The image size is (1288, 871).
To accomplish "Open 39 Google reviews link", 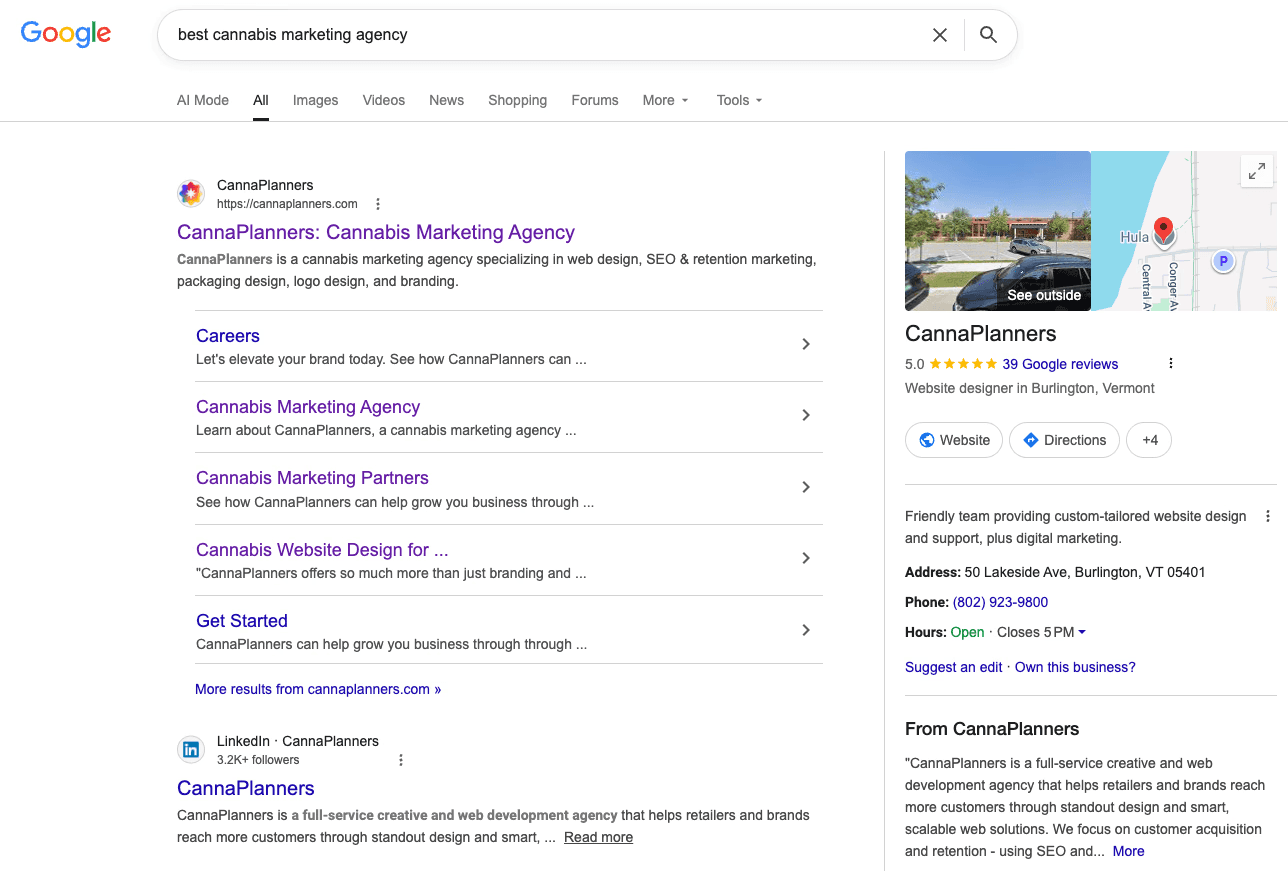I will pyautogui.click(x=1060, y=364).
